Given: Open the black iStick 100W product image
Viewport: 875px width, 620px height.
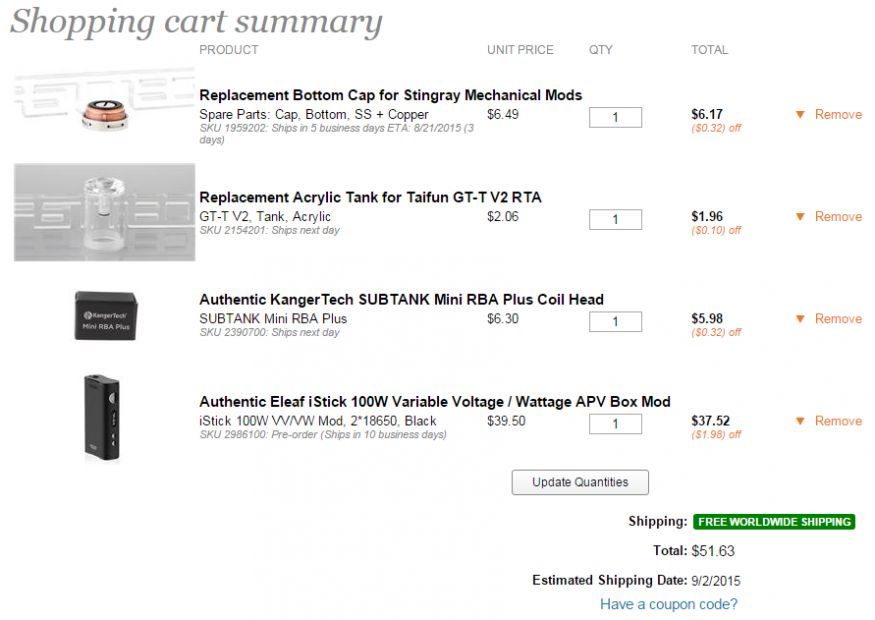Looking at the screenshot, I should 104,417.
